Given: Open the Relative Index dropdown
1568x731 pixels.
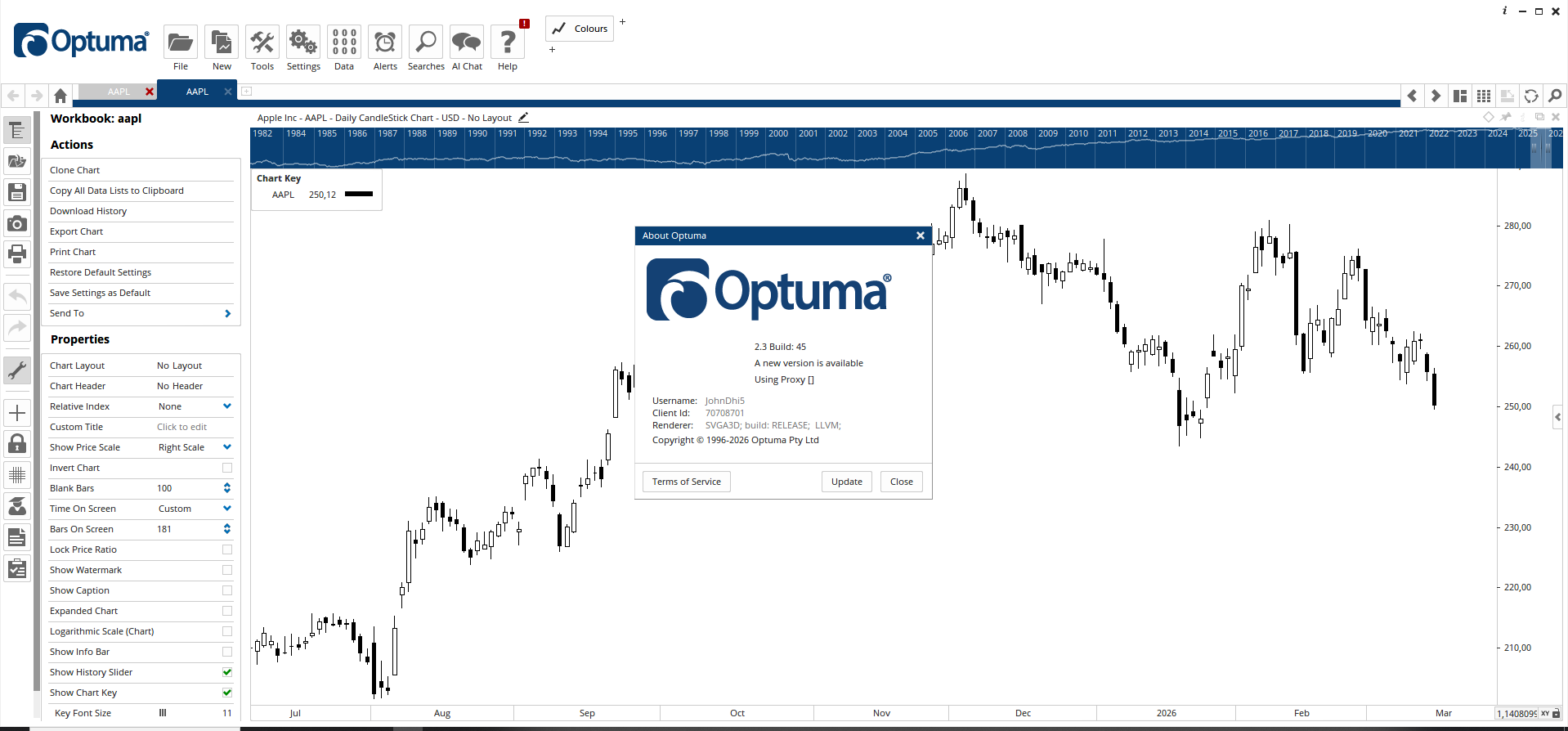Looking at the screenshot, I should pos(226,406).
